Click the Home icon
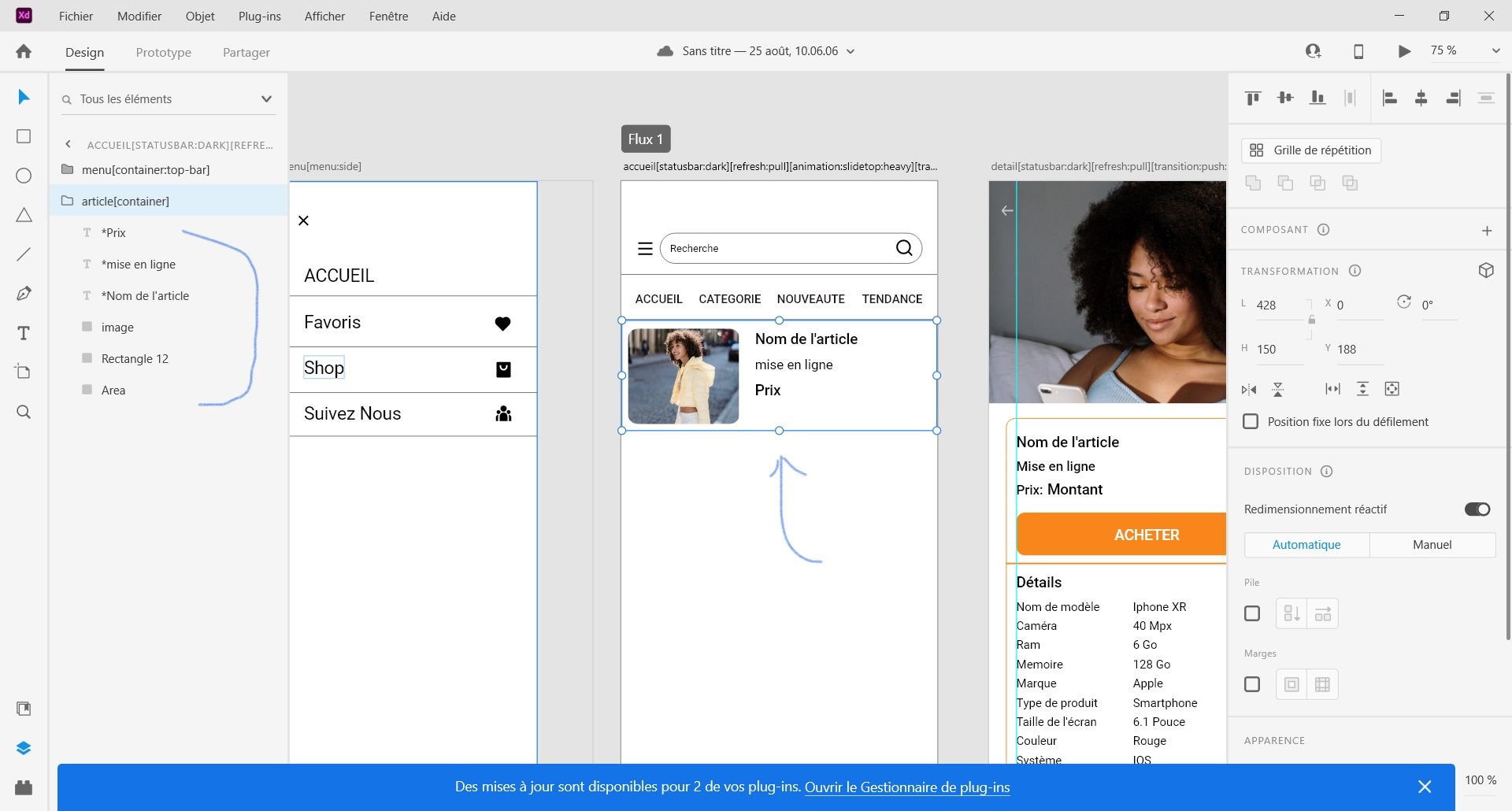This screenshot has height=811, width=1512. (x=24, y=51)
